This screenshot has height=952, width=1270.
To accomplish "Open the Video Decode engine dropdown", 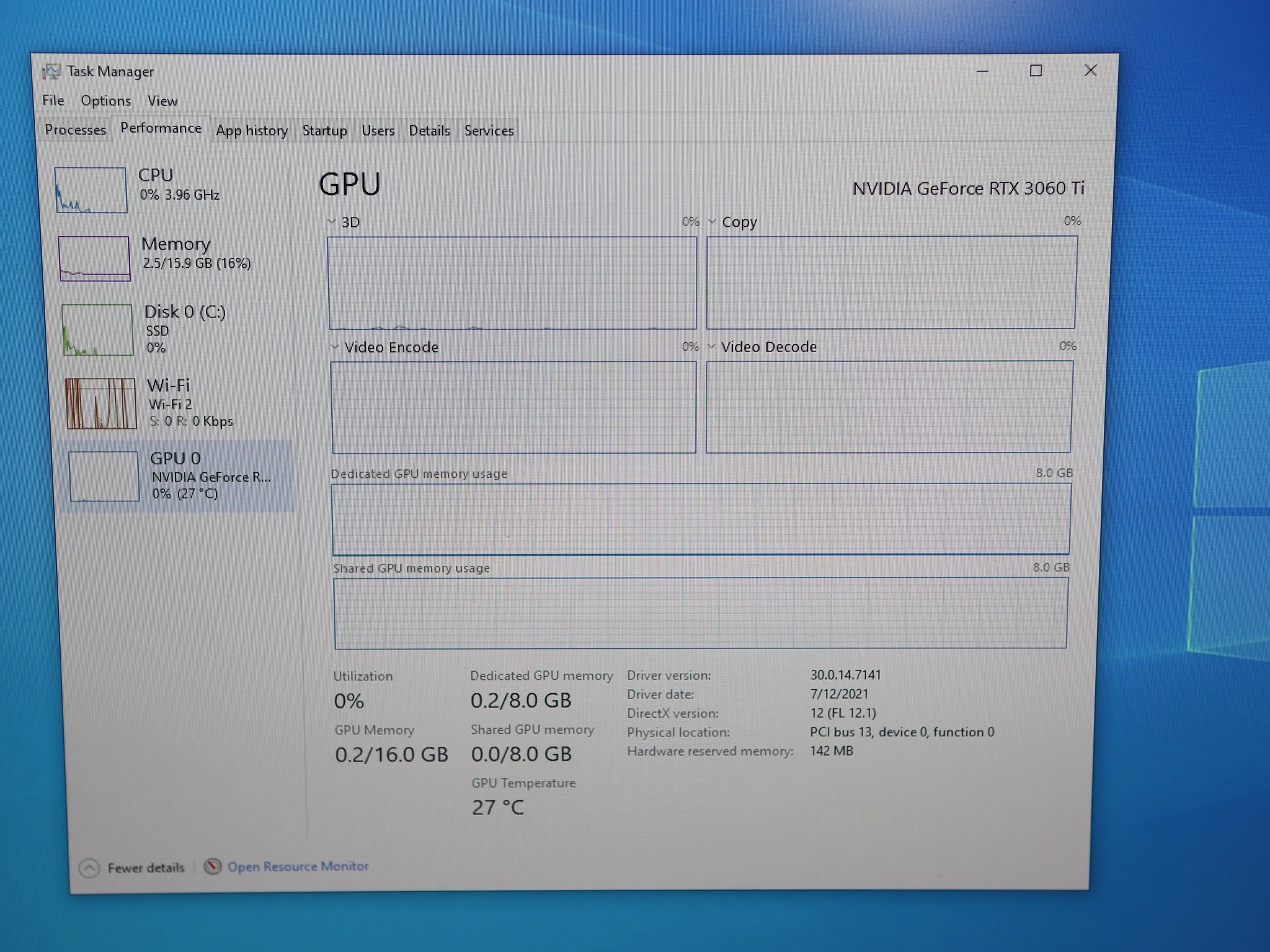I will point(711,346).
